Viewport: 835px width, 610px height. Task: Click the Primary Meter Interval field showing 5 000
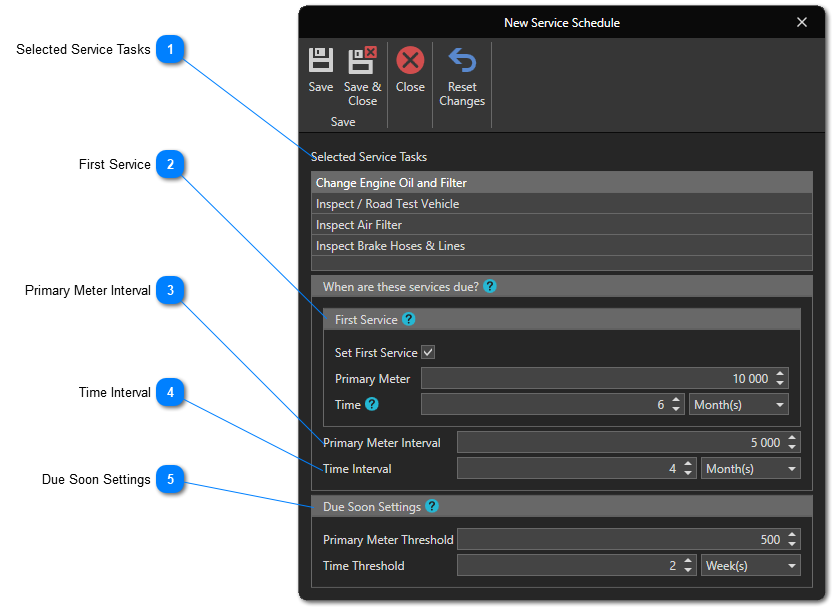coord(620,442)
